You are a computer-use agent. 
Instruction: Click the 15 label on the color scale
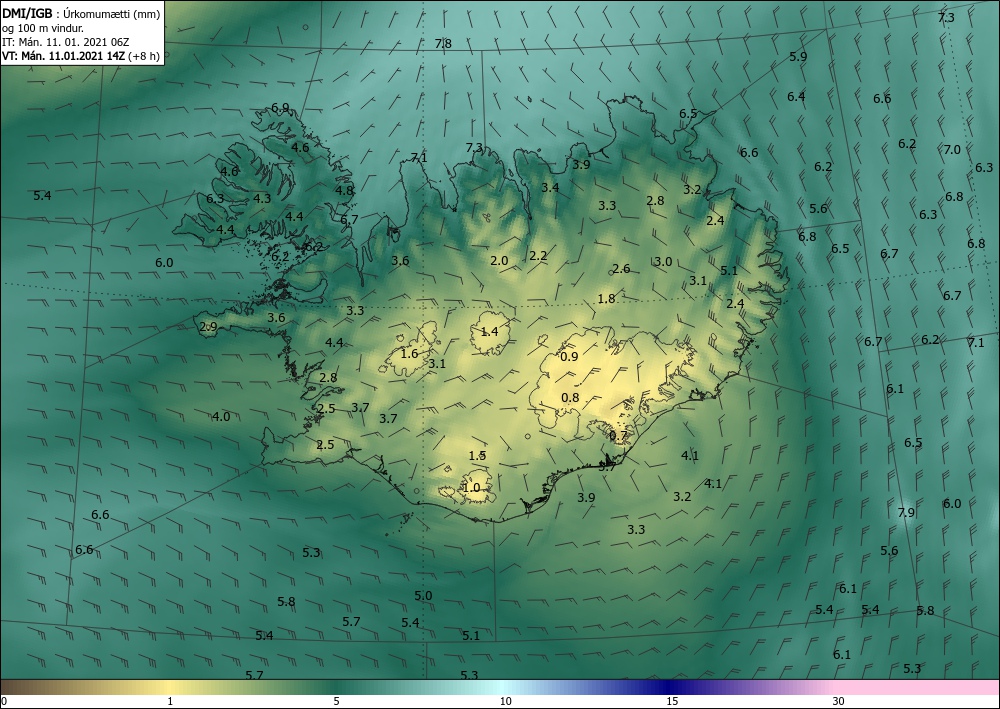[672, 701]
